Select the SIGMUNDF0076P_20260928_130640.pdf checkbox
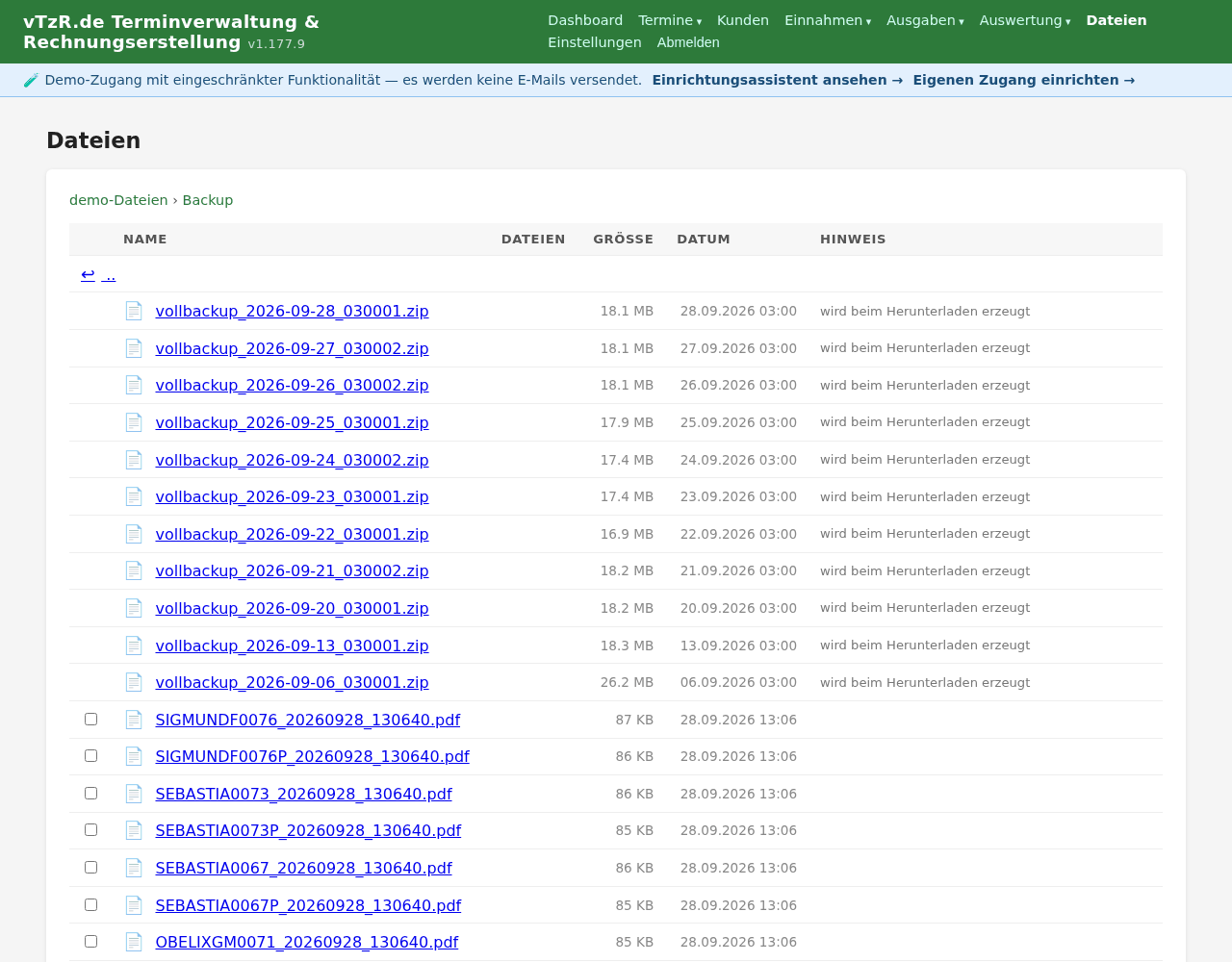 point(91,756)
